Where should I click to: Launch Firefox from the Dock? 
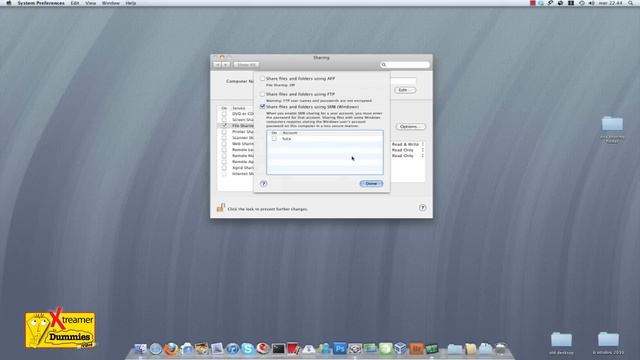tap(171, 349)
